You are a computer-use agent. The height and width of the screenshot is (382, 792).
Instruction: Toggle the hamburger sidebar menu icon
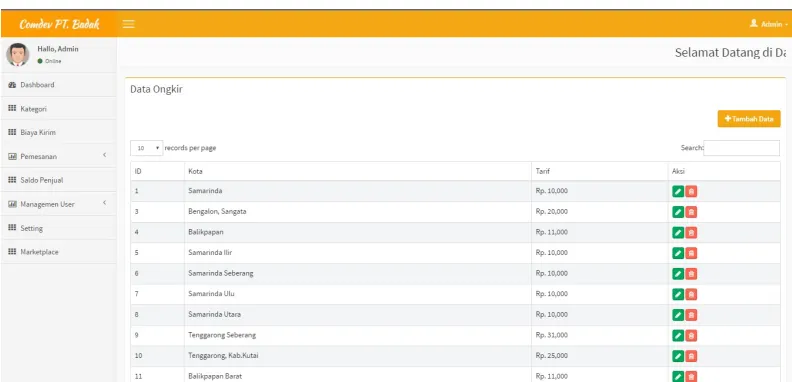point(129,24)
